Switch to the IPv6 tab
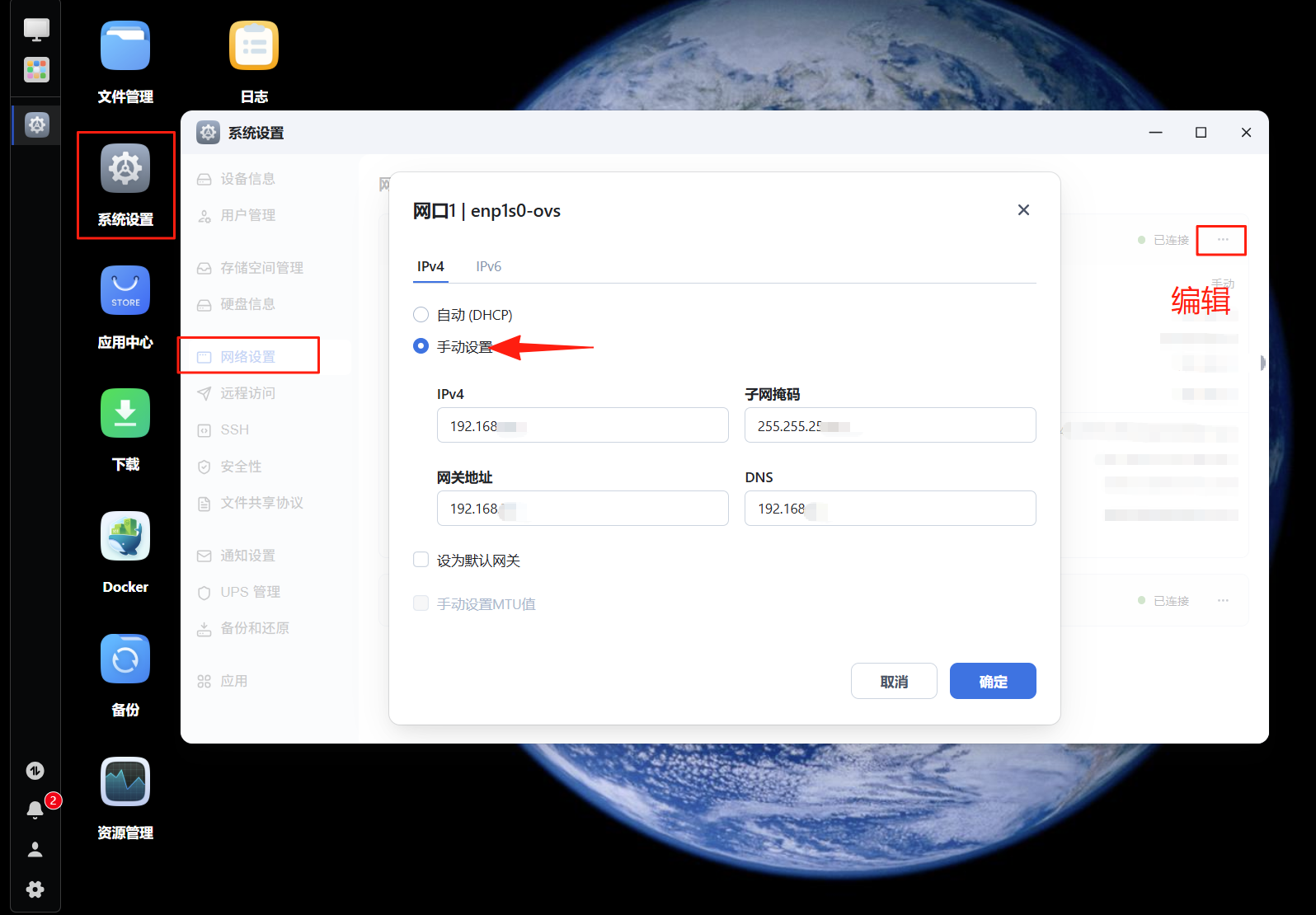Image resolution: width=1316 pixels, height=915 pixels. coord(488,266)
